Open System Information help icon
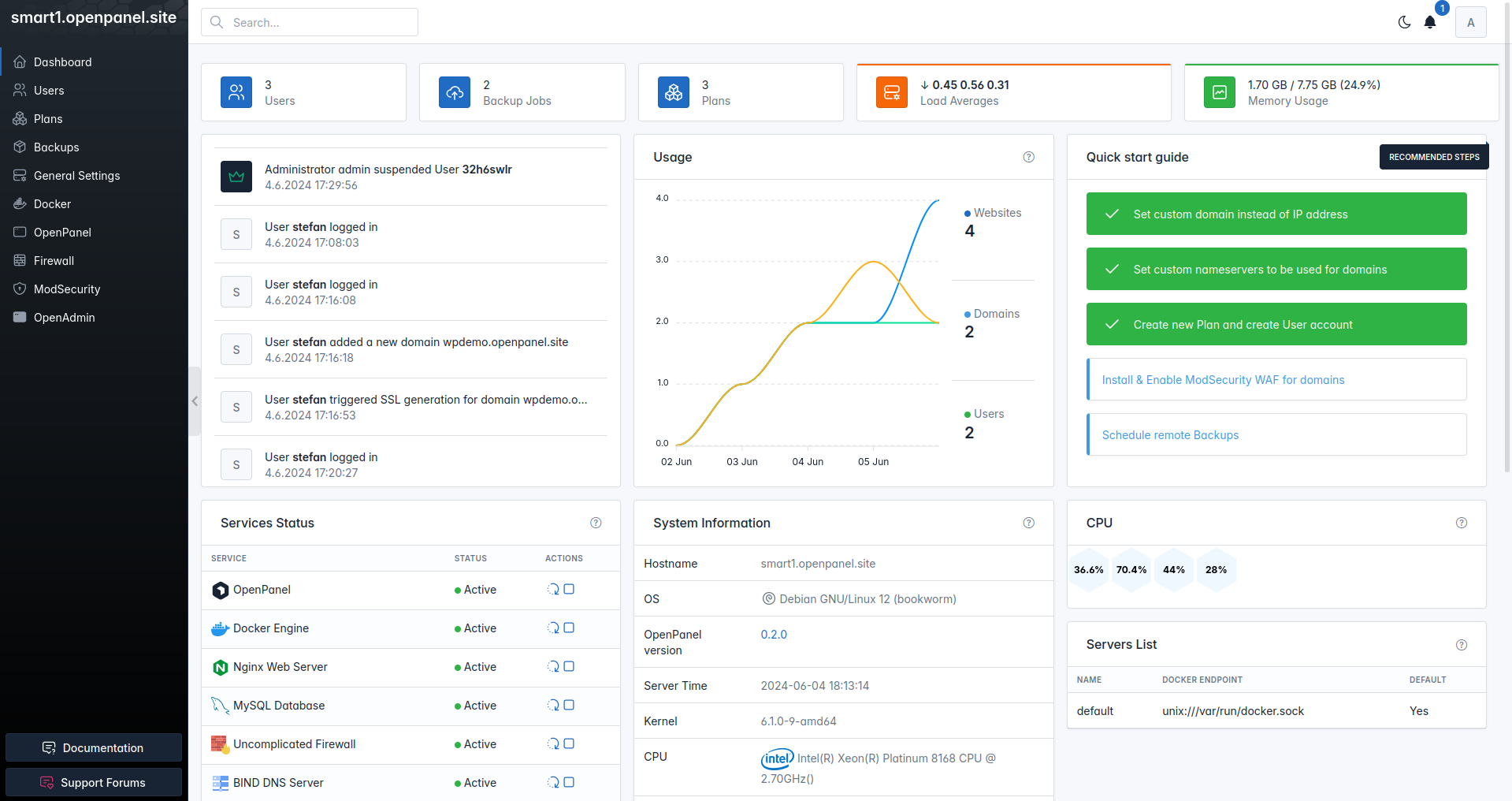 click(x=1028, y=523)
